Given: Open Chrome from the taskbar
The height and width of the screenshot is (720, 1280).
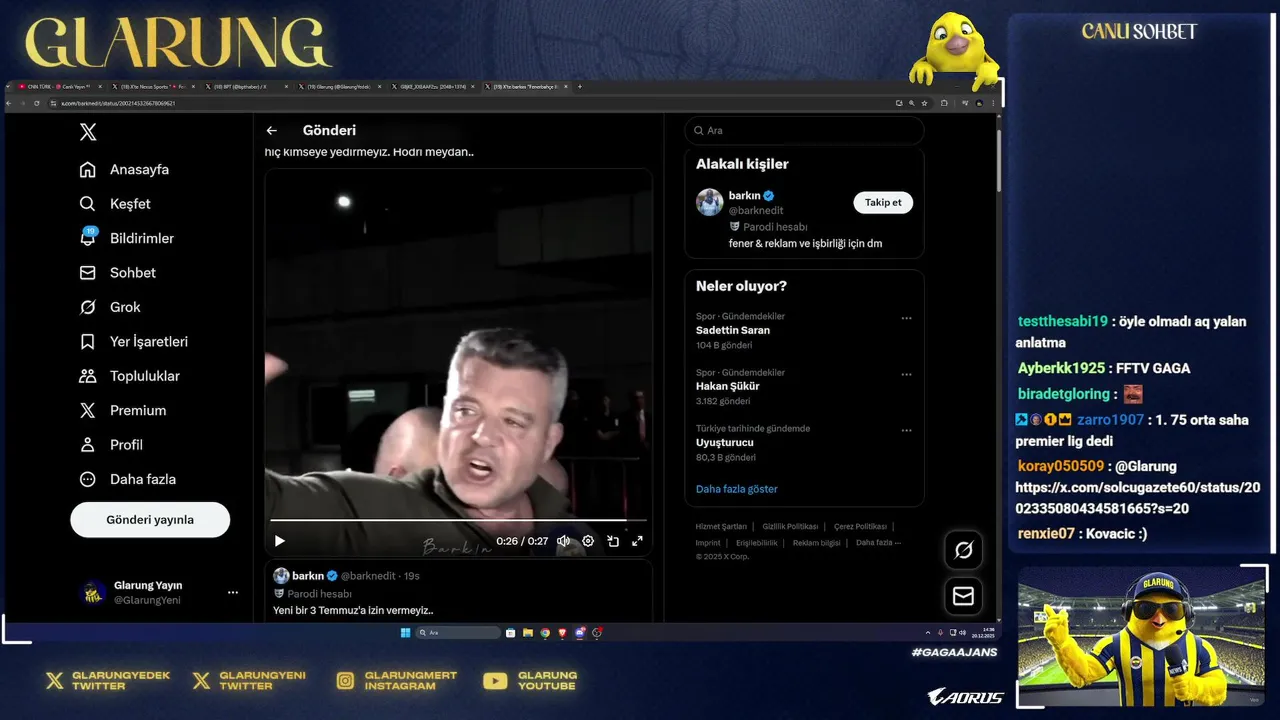Looking at the screenshot, I should click(x=545, y=633).
